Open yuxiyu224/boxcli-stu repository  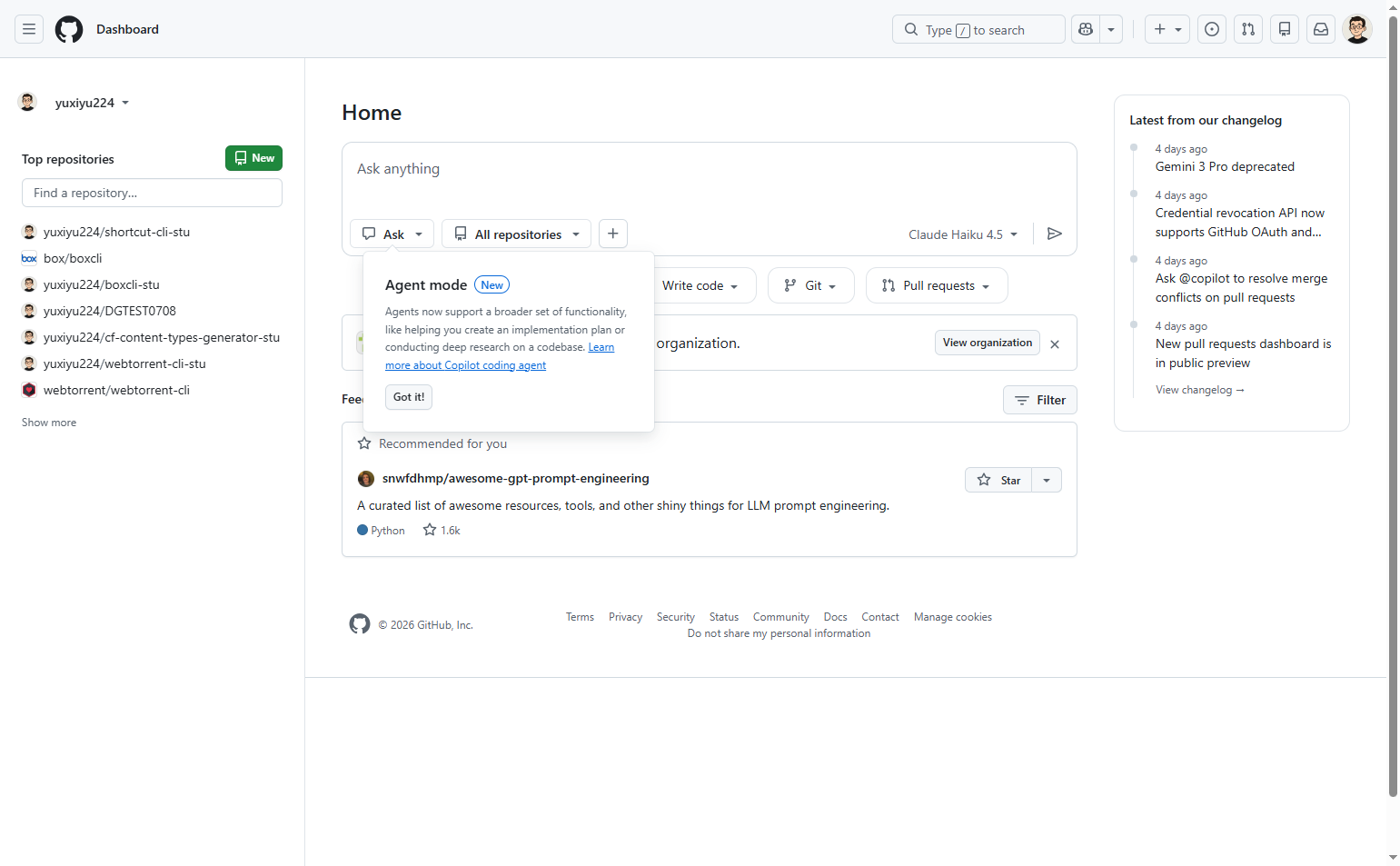101,284
